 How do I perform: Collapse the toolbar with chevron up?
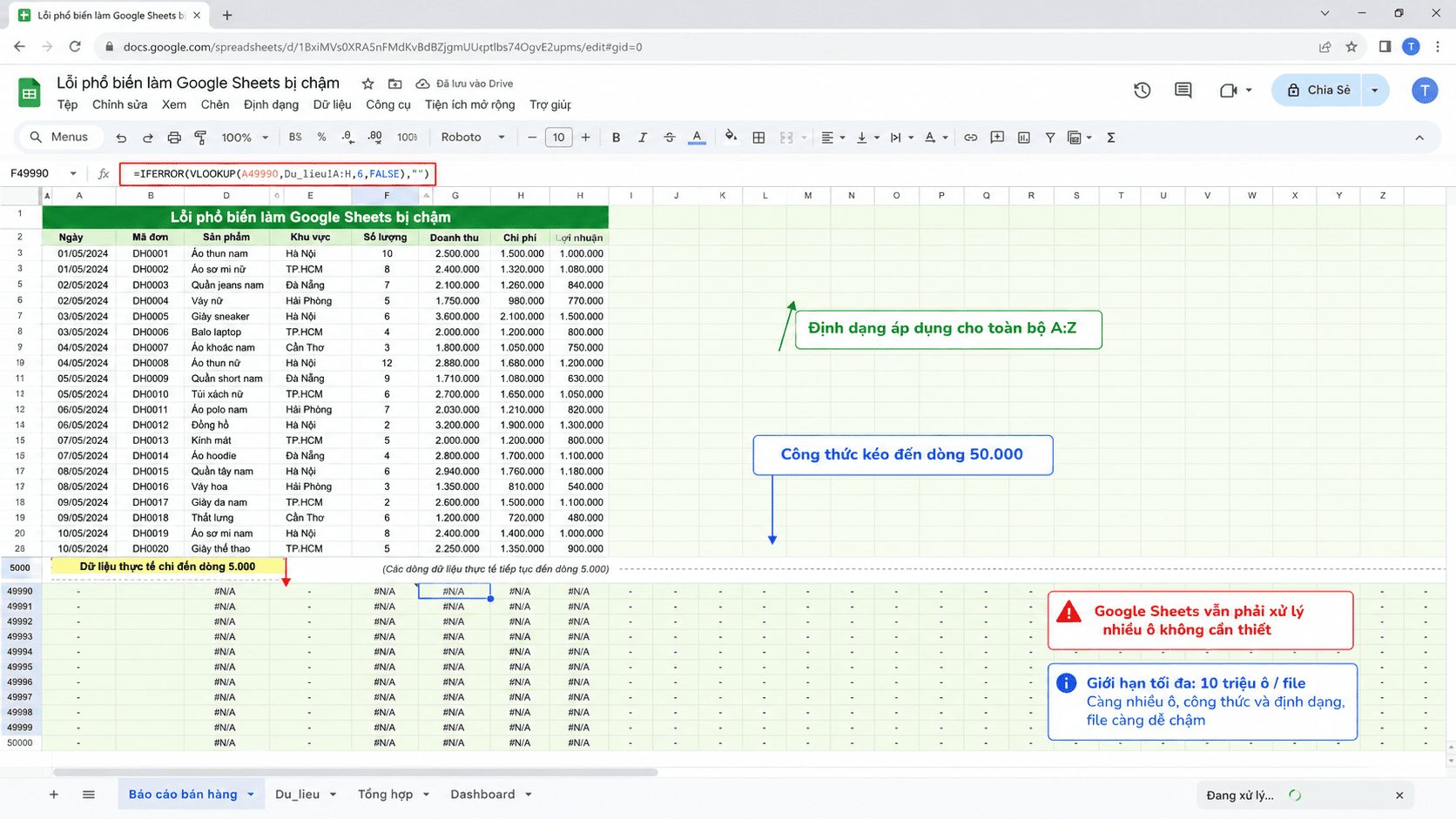(x=1419, y=138)
